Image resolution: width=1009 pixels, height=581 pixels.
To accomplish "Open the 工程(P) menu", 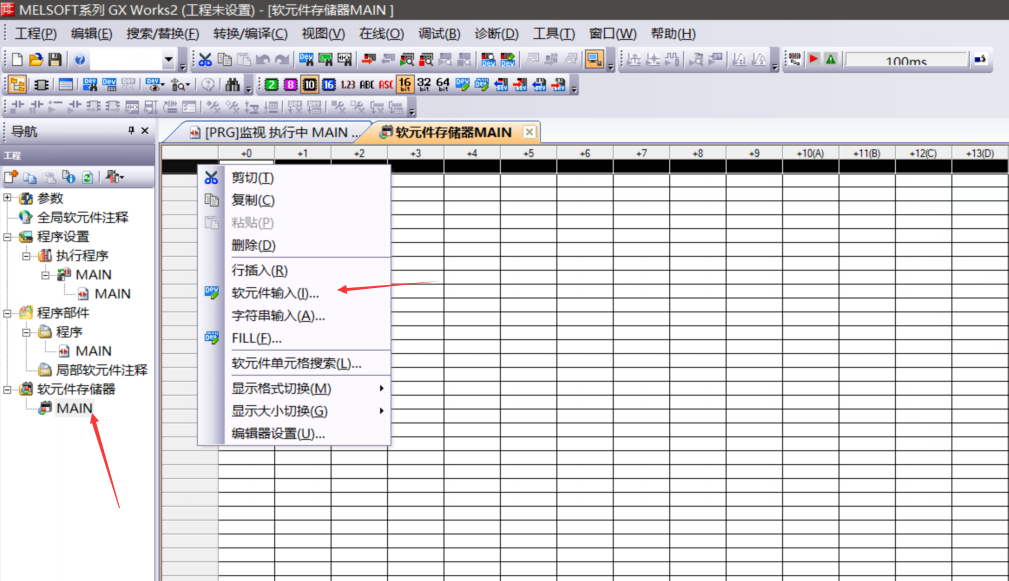I will [x=35, y=33].
